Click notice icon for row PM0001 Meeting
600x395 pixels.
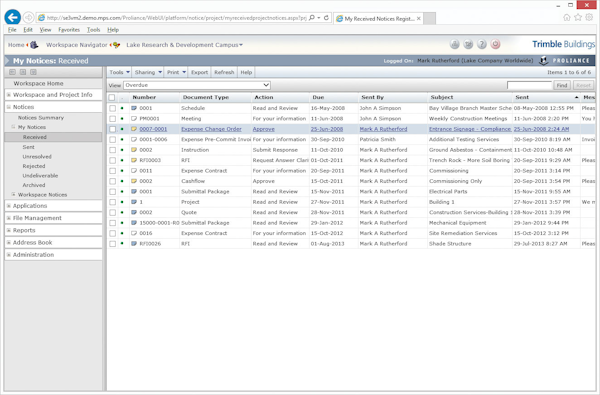[x=134, y=119]
